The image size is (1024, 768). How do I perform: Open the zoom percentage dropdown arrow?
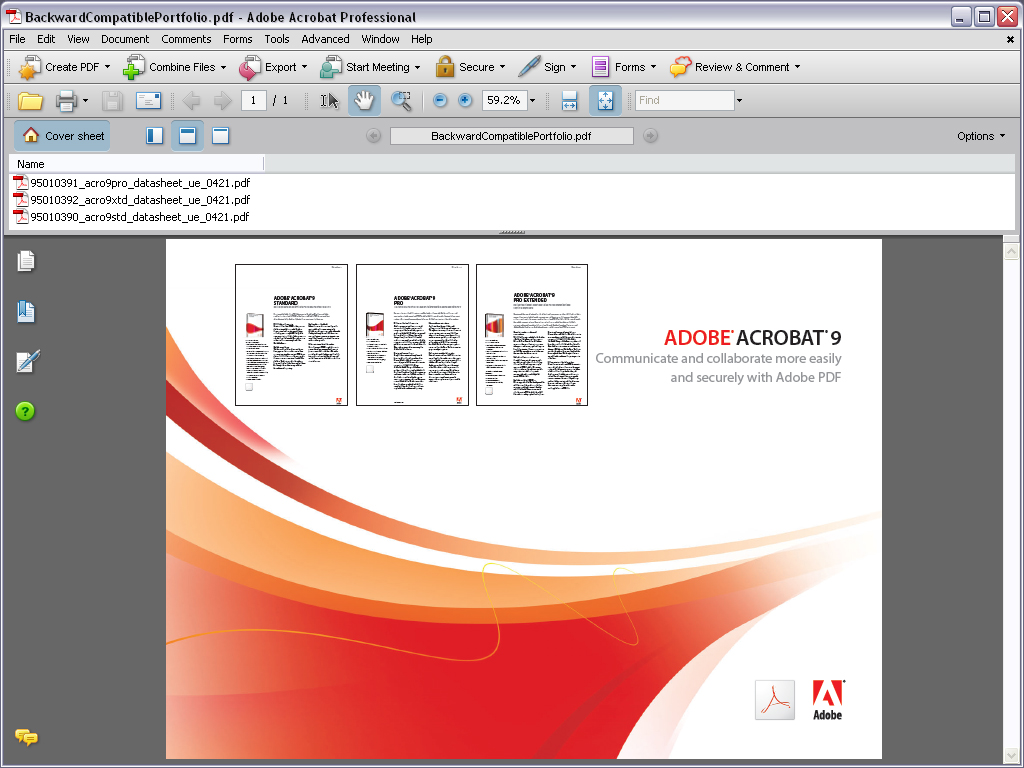click(x=532, y=100)
